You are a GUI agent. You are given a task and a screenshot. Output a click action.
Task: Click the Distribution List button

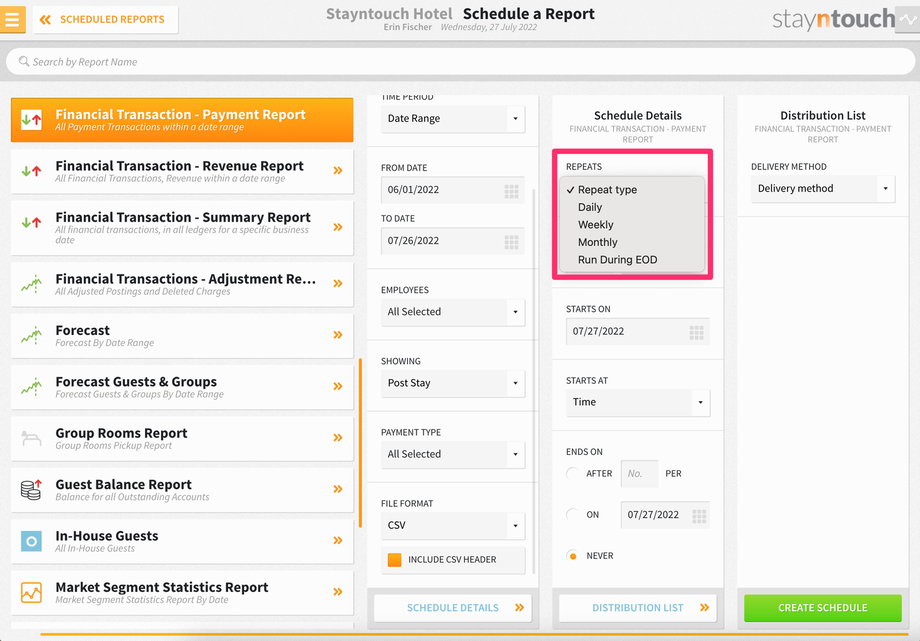coord(638,608)
